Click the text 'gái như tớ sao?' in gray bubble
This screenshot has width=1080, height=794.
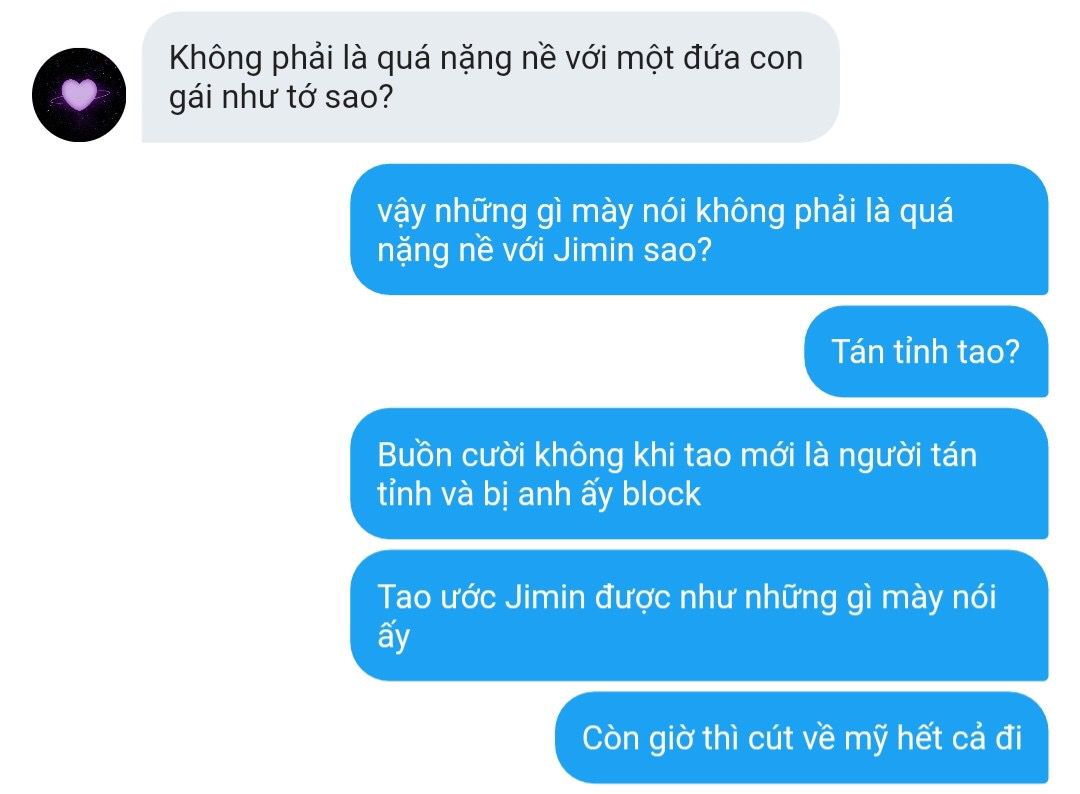click(281, 97)
